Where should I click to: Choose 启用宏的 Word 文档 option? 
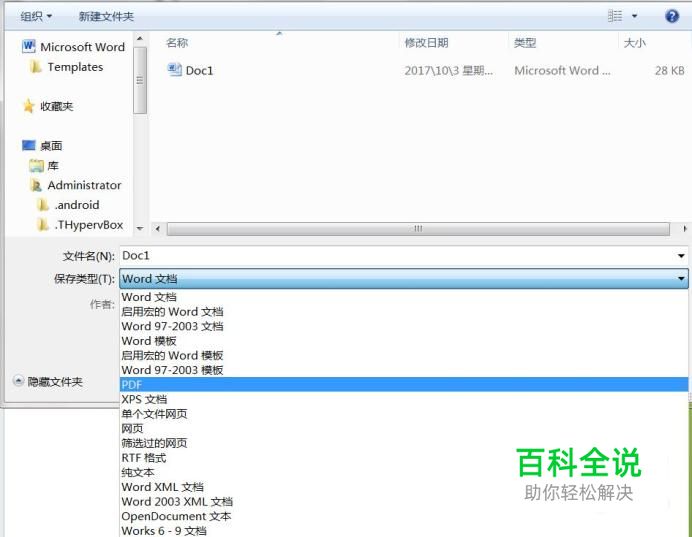pos(404,312)
